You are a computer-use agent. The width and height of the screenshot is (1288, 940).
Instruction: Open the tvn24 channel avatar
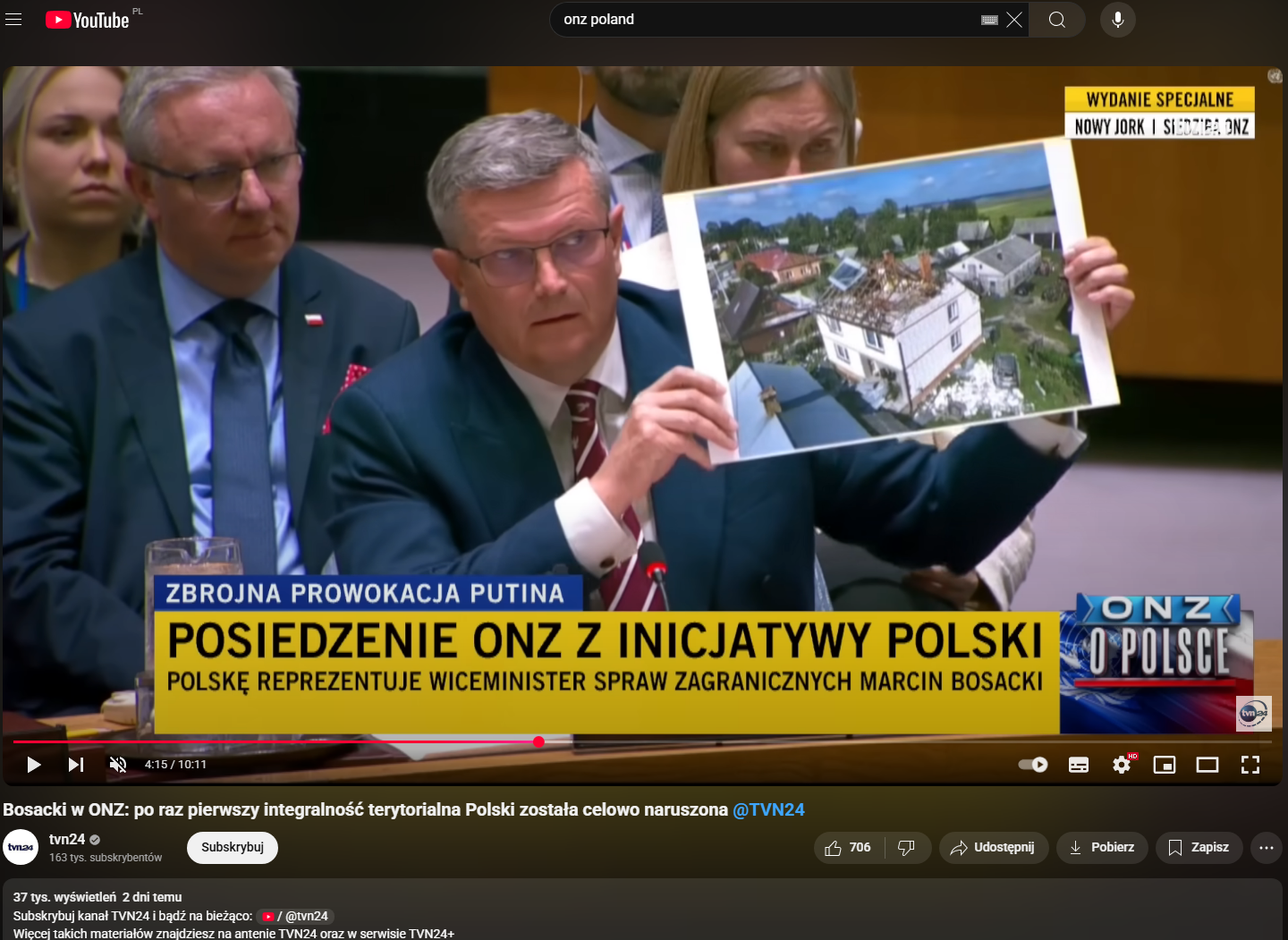tap(21, 847)
